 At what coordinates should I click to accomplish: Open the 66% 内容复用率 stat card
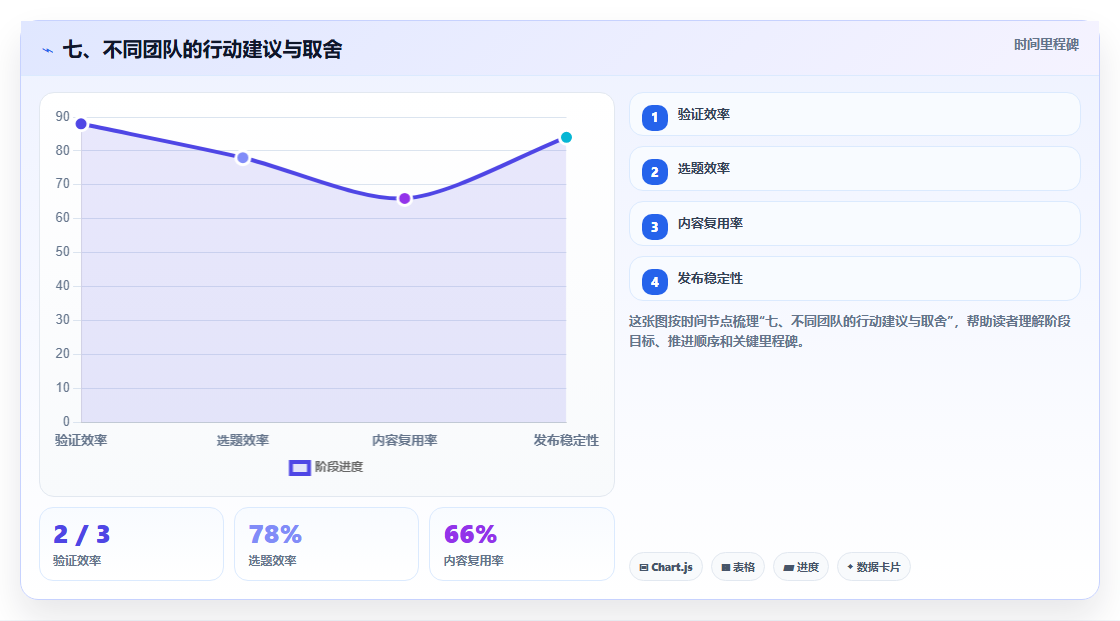pos(521,544)
